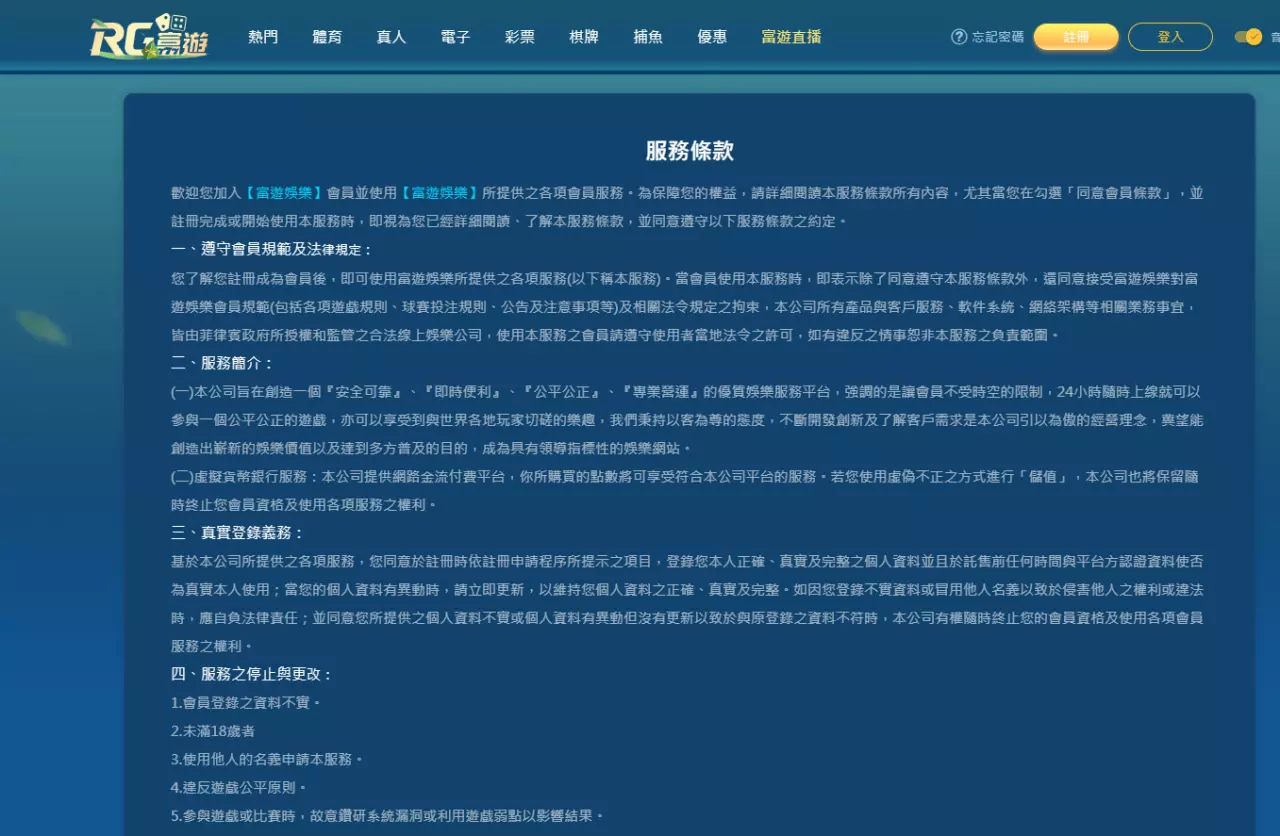
Task: Select 棋牌 in the navigation bar
Action: pyautogui.click(x=583, y=36)
